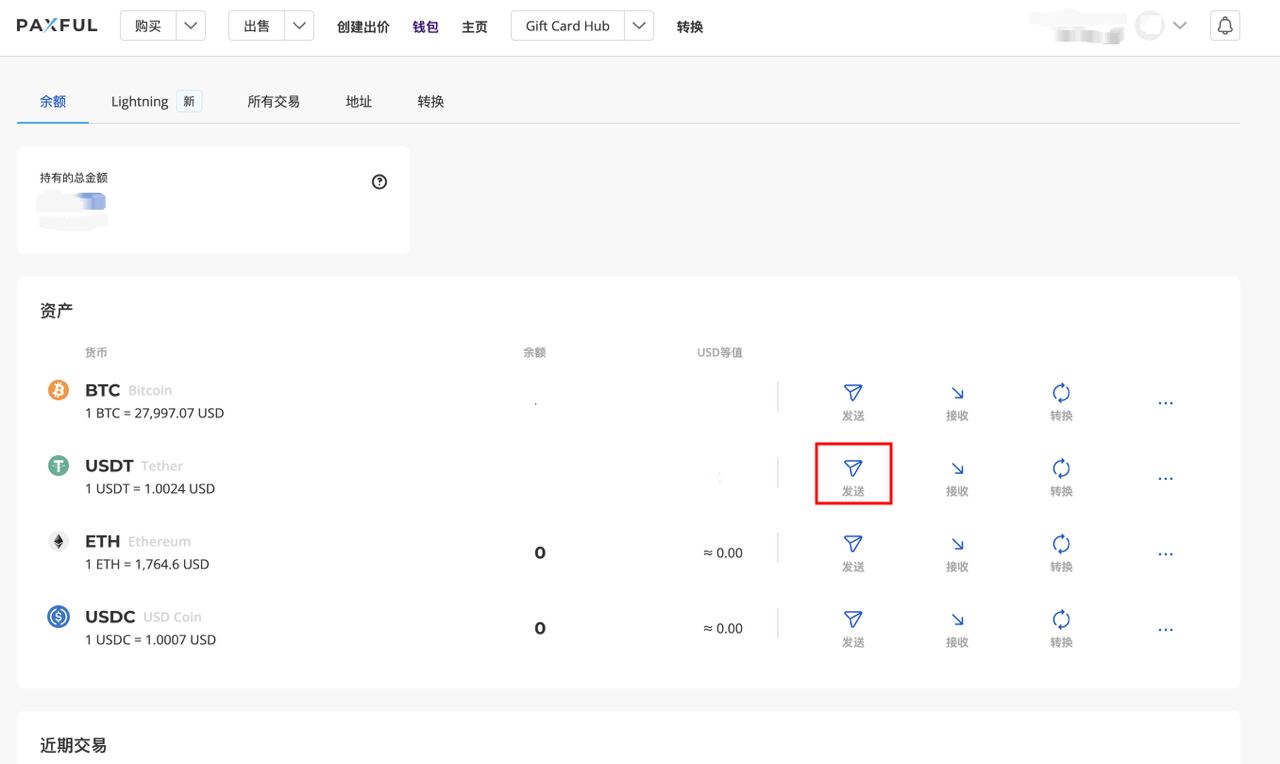Click the ETH currency name
This screenshot has width=1280, height=764.
(102, 541)
